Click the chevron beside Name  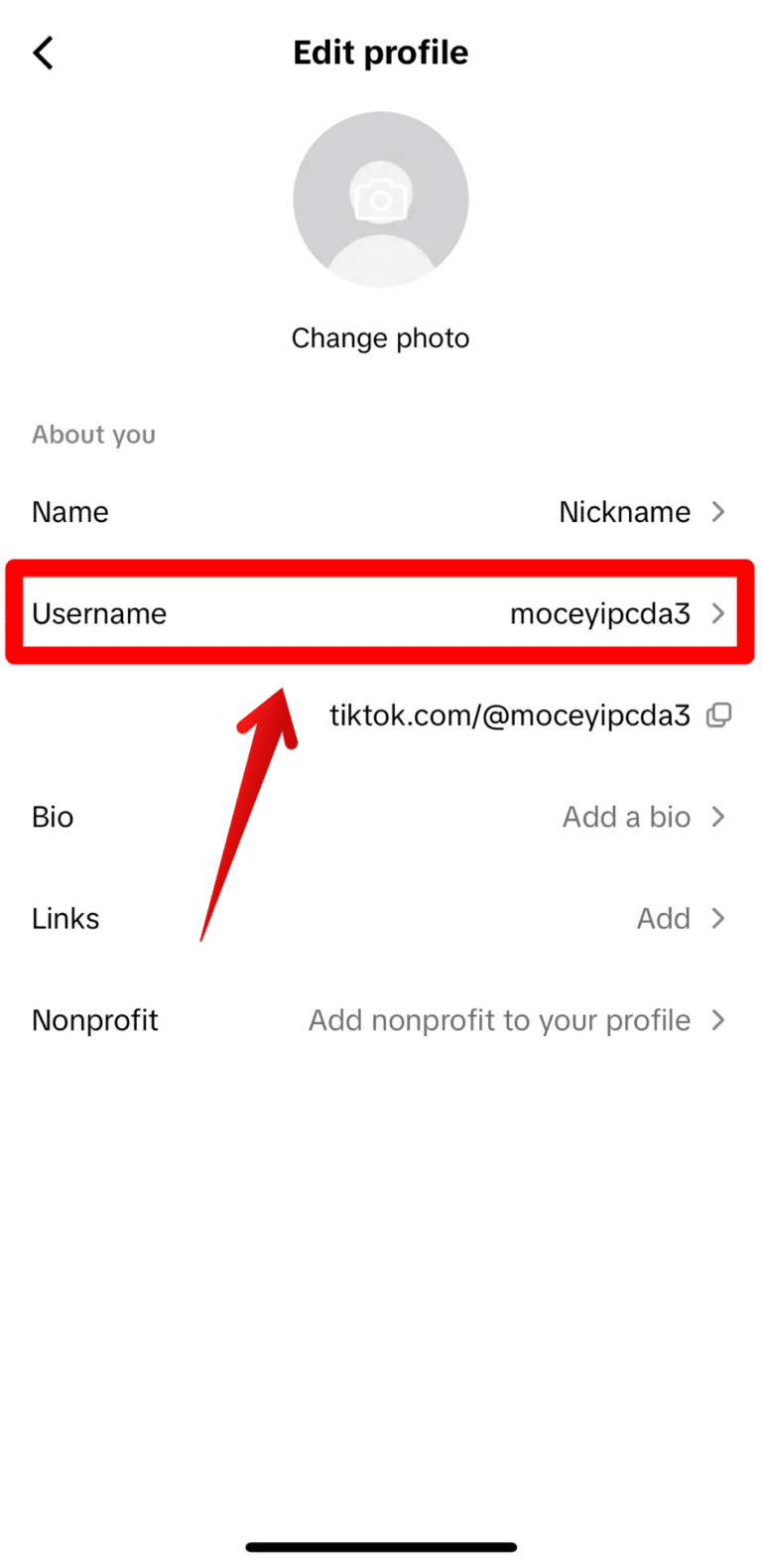(x=717, y=512)
